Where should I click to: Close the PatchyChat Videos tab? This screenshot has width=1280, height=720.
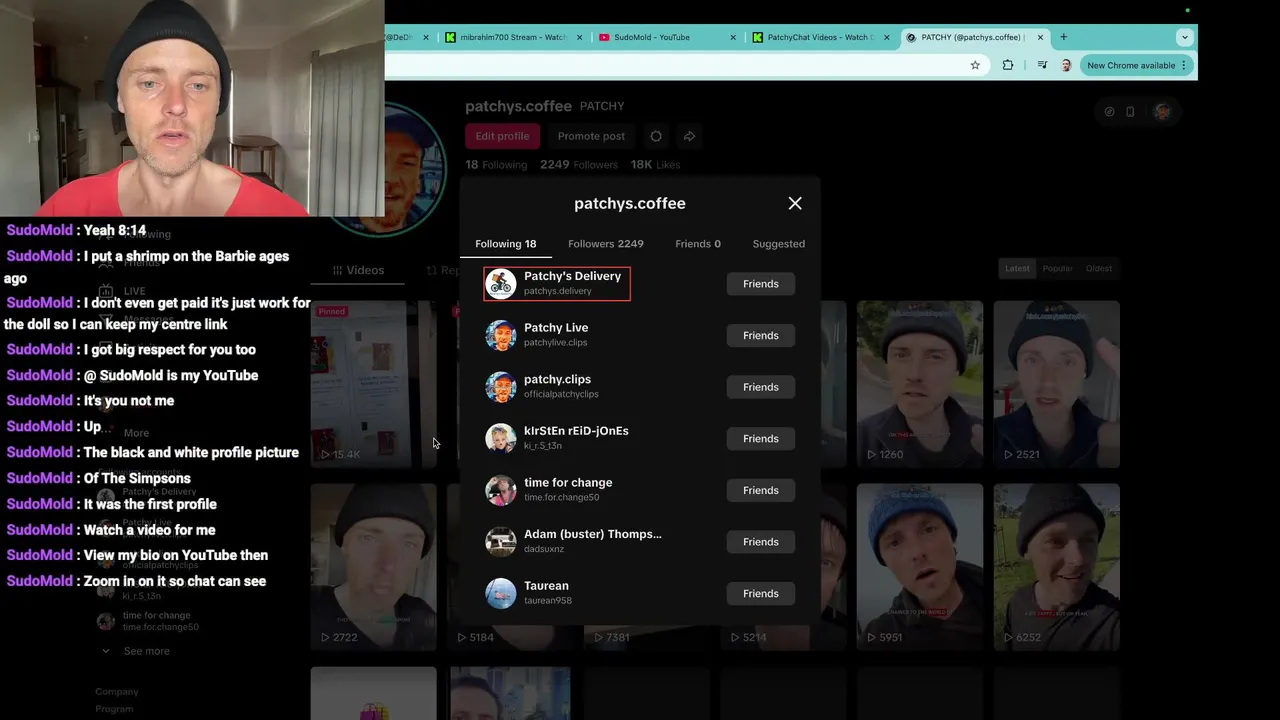[x=886, y=37]
